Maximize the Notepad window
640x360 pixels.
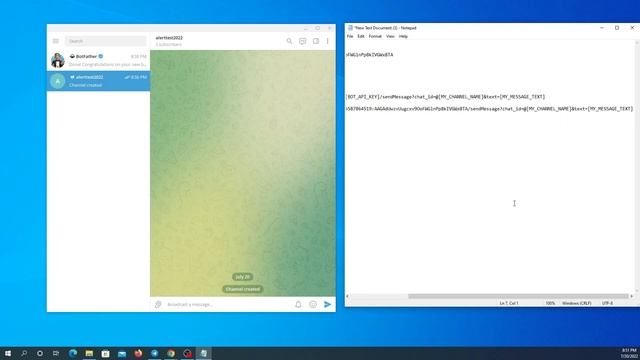click(617, 28)
